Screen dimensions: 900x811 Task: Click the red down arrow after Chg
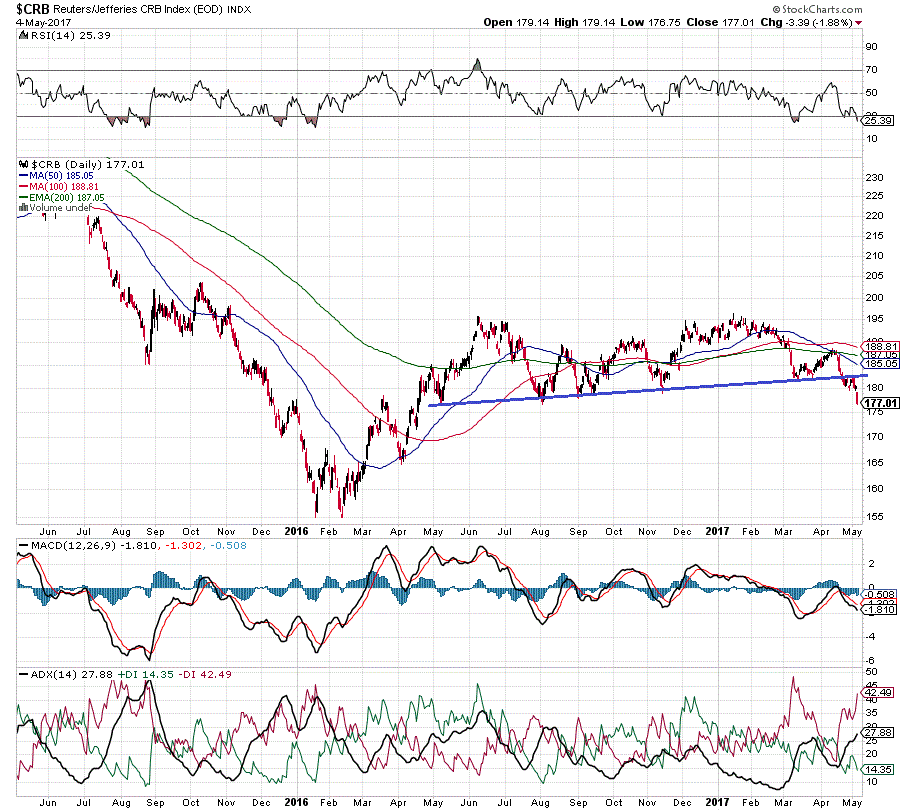click(858, 23)
